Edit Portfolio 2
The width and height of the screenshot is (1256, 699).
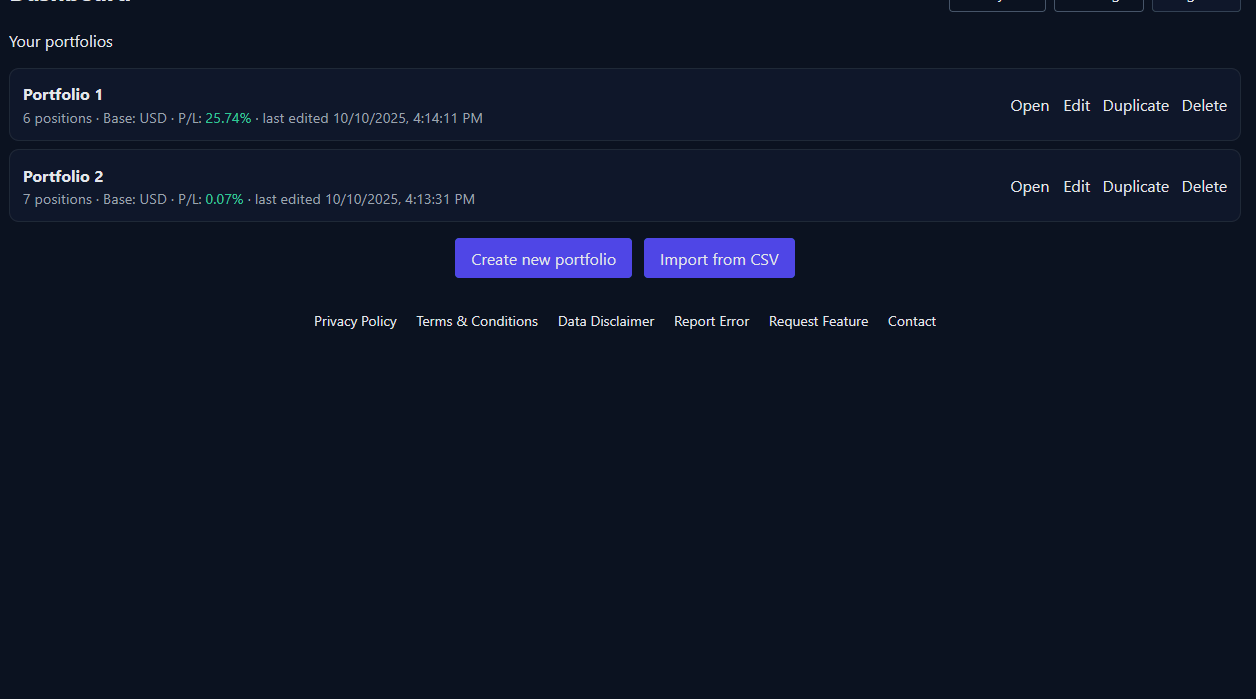tap(1076, 186)
